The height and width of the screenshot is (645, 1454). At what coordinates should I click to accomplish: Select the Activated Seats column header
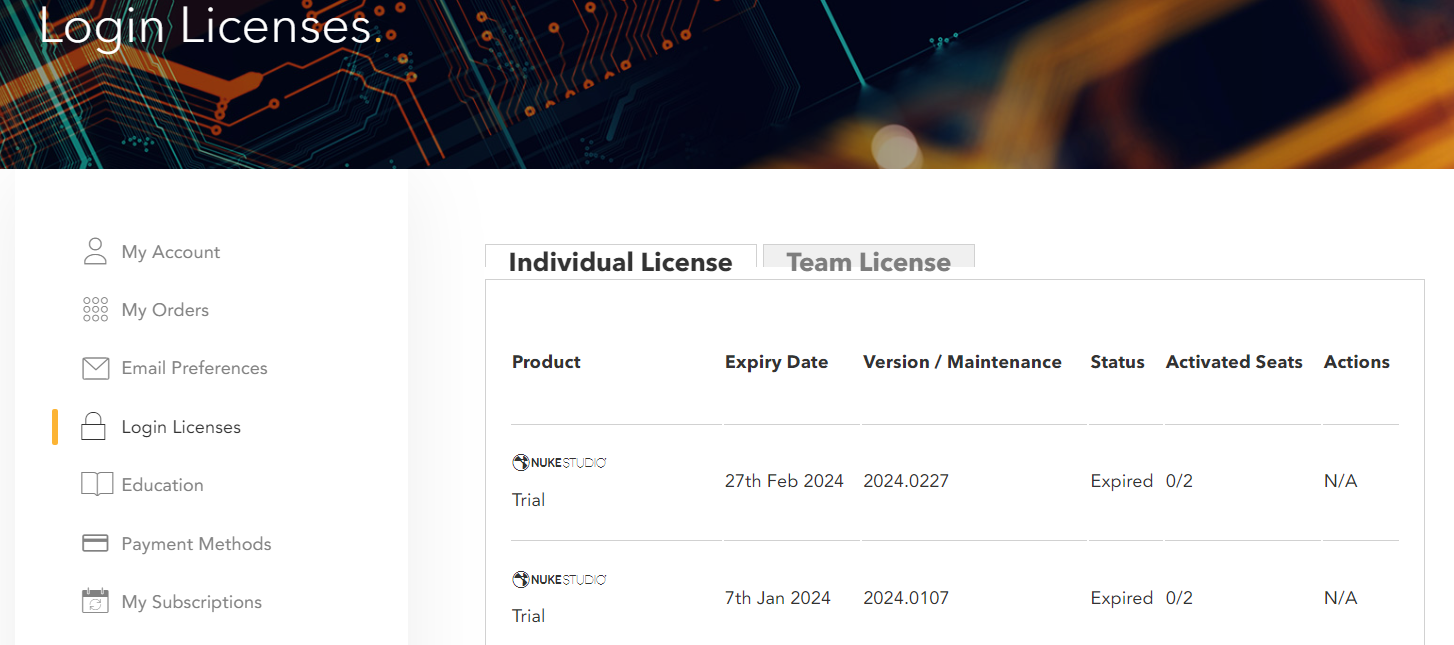[1233, 362]
